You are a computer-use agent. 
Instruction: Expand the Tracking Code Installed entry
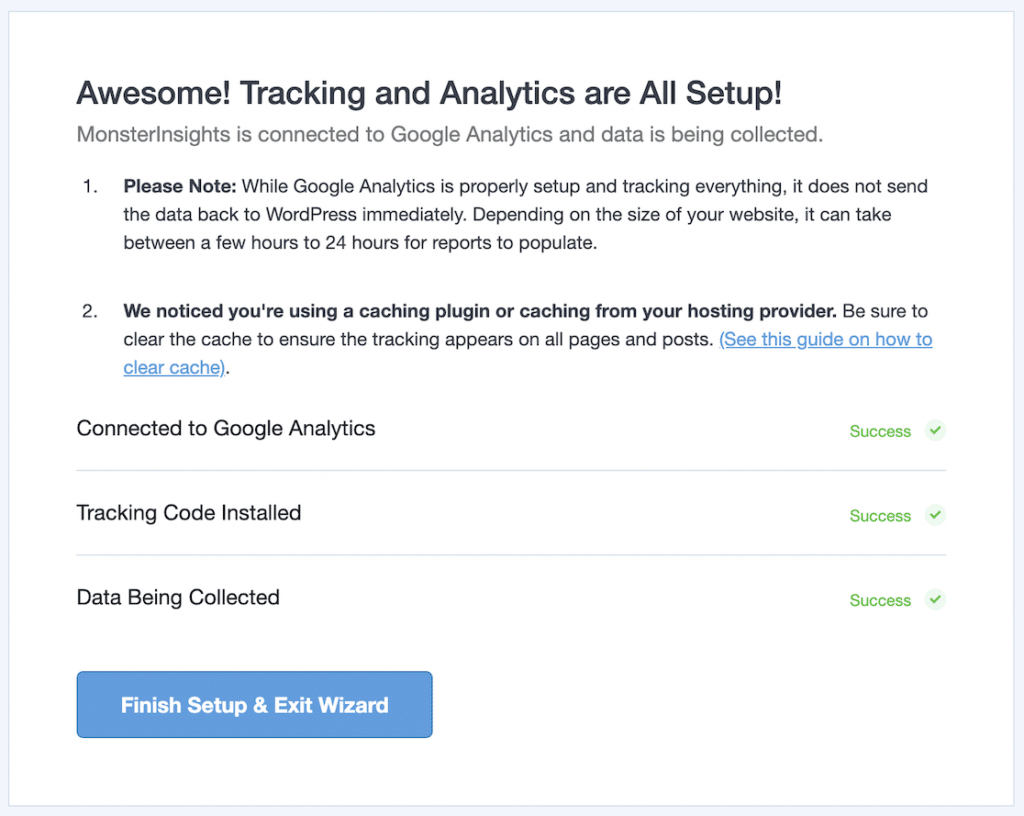tap(189, 513)
